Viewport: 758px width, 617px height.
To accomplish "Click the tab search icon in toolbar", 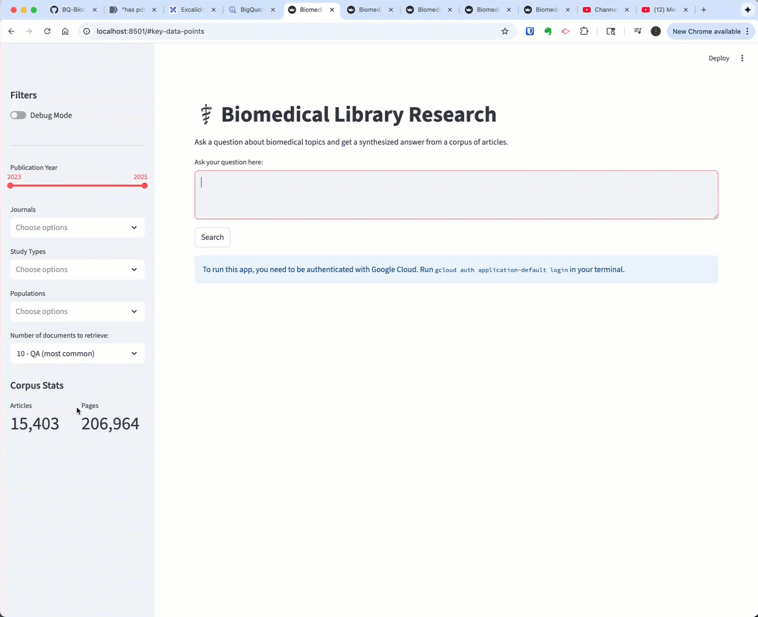I will [x=611, y=31].
